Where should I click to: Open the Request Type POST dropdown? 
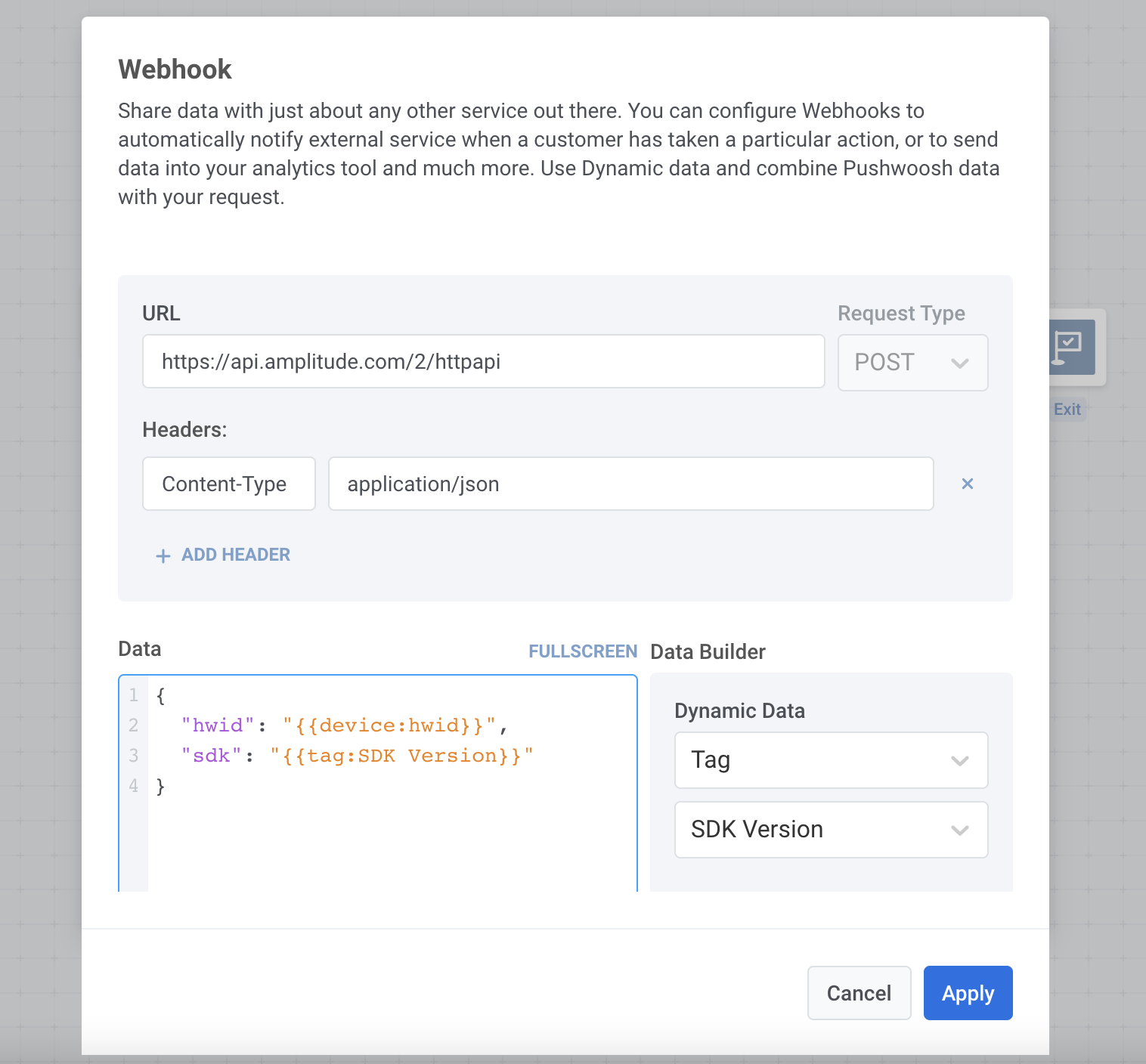tap(912, 363)
